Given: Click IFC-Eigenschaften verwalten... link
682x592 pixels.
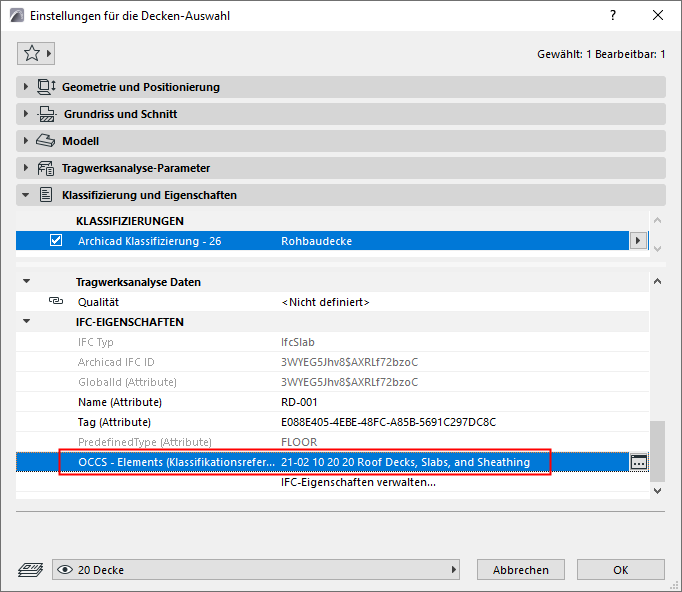Looking at the screenshot, I should coord(358,482).
